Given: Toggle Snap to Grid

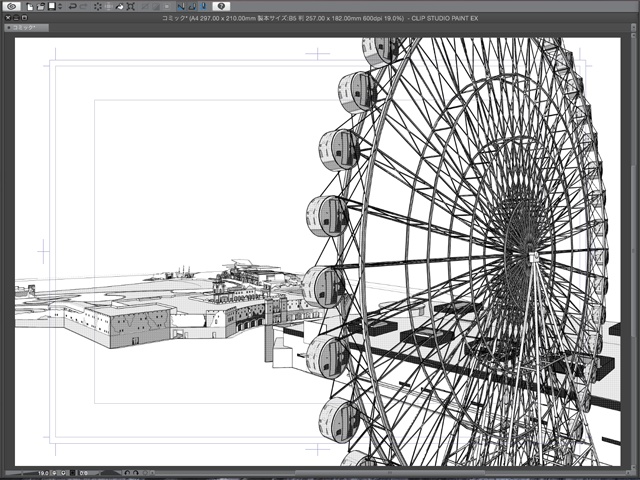Looking at the screenshot, I should 203,7.
